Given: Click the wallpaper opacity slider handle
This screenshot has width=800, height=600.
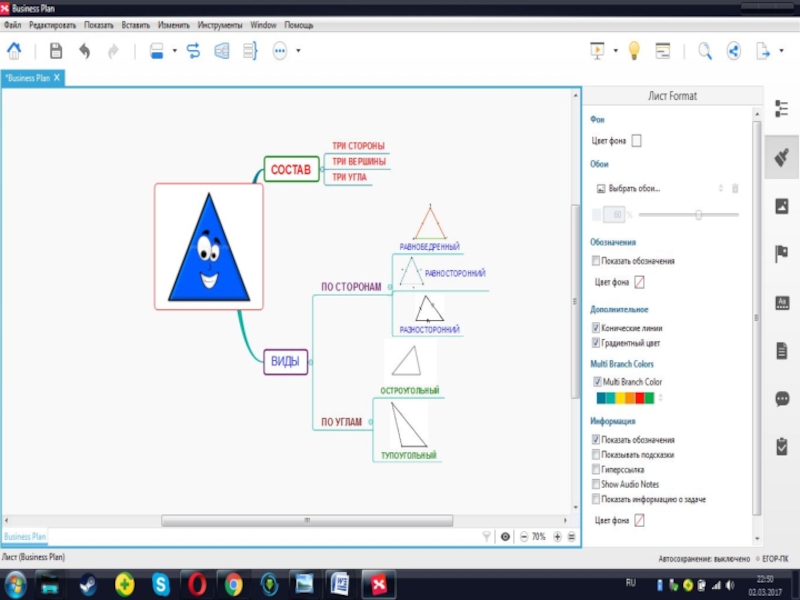Looking at the screenshot, I should pyautogui.click(x=698, y=215).
